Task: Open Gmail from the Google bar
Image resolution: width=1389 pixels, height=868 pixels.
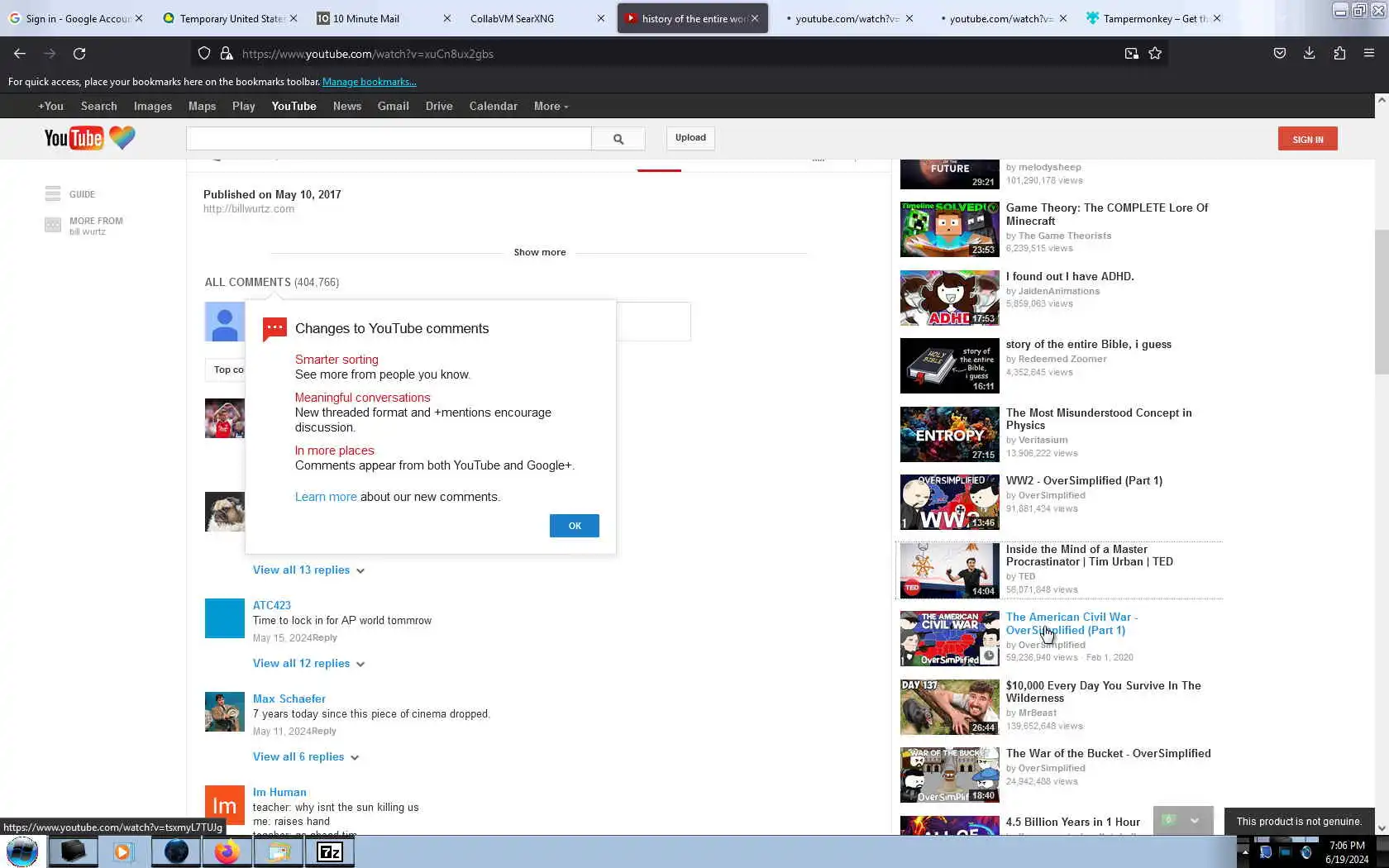Action: tap(393, 106)
